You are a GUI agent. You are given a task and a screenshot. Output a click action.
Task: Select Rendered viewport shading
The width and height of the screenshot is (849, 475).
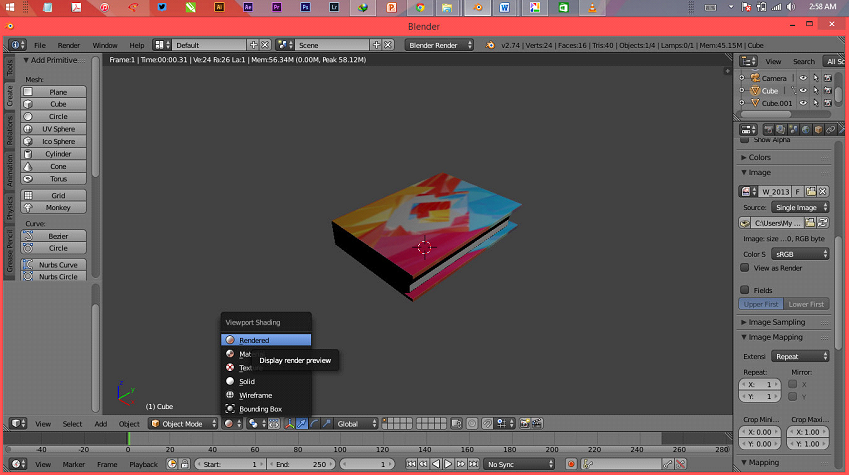[x=266, y=340]
